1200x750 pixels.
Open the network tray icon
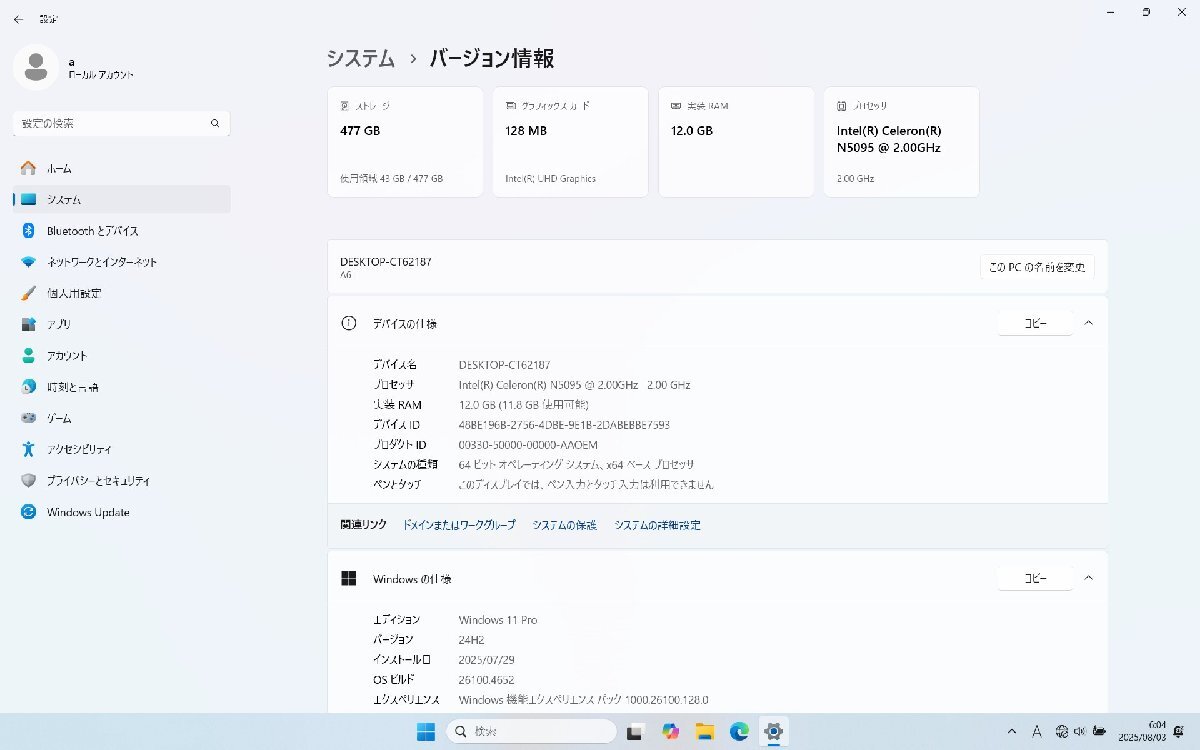tap(1060, 731)
